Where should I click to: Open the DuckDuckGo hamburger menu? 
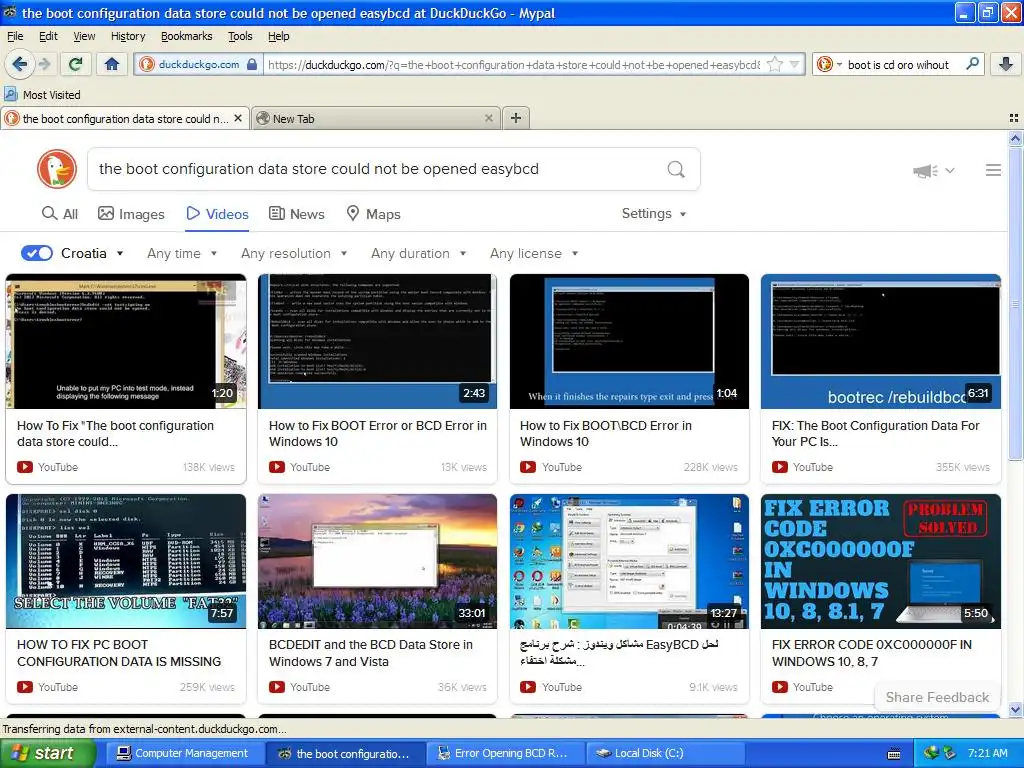coord(993,170)
